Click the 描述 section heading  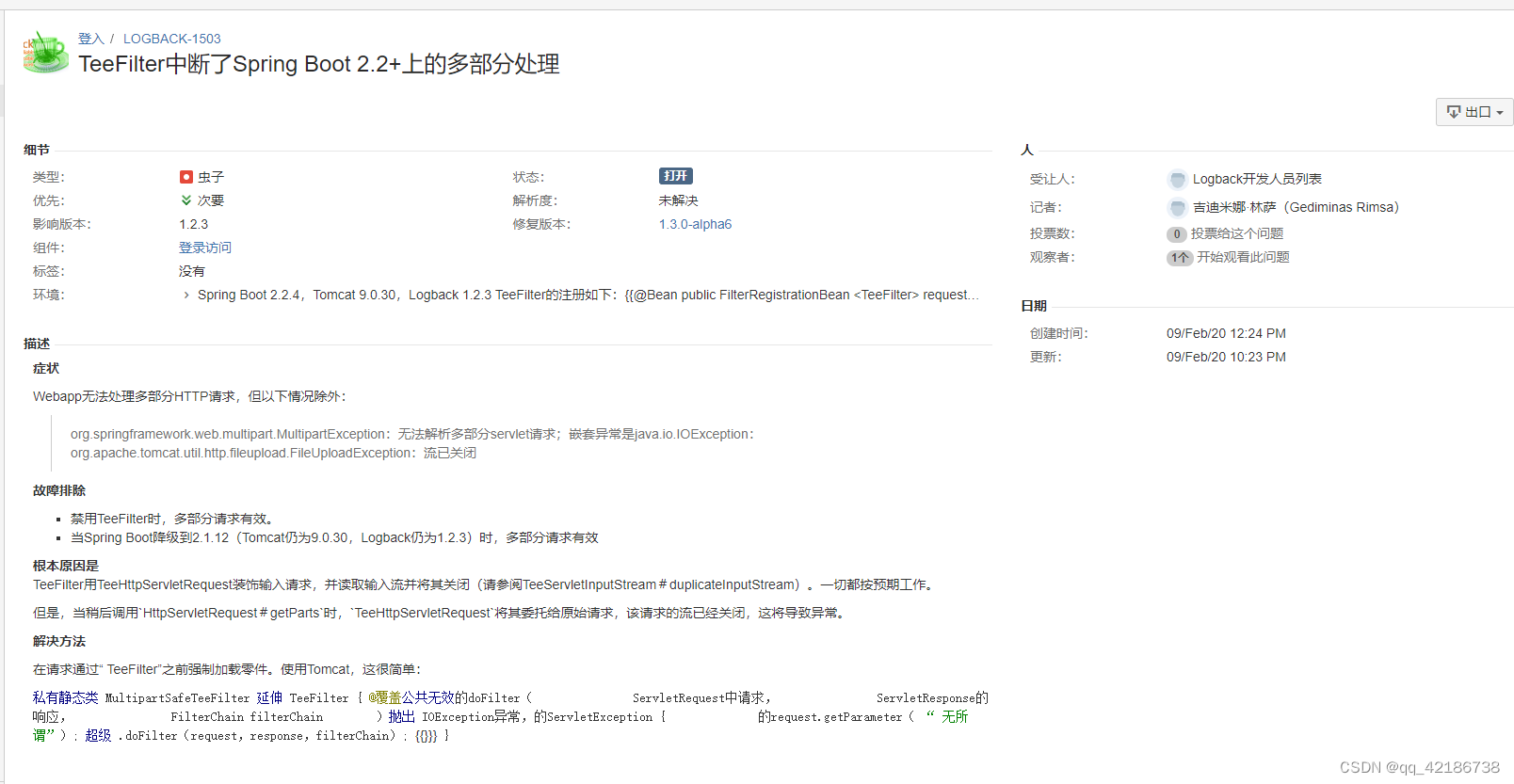tap(37, 344)
